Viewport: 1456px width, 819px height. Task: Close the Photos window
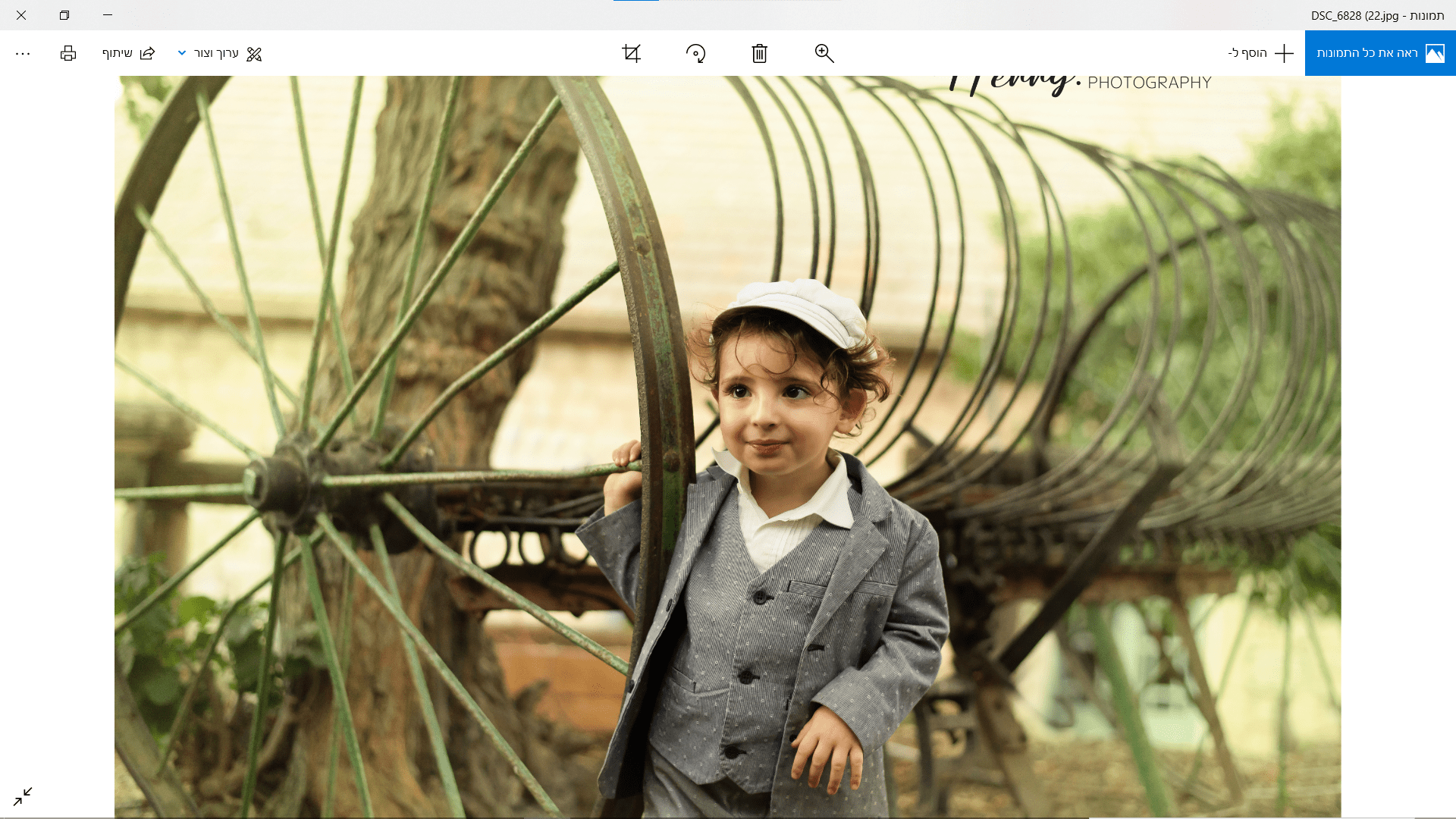click(21, 15)
